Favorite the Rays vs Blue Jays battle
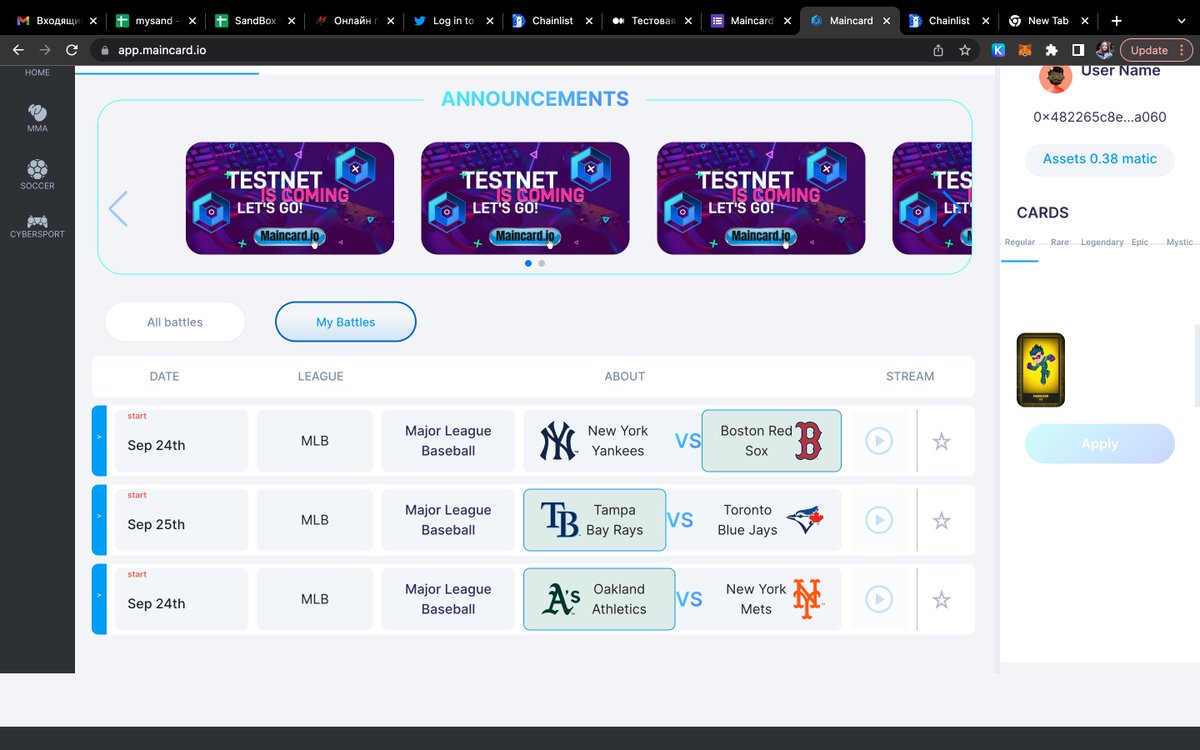The image size is (1200, 750). coord(941,520)
